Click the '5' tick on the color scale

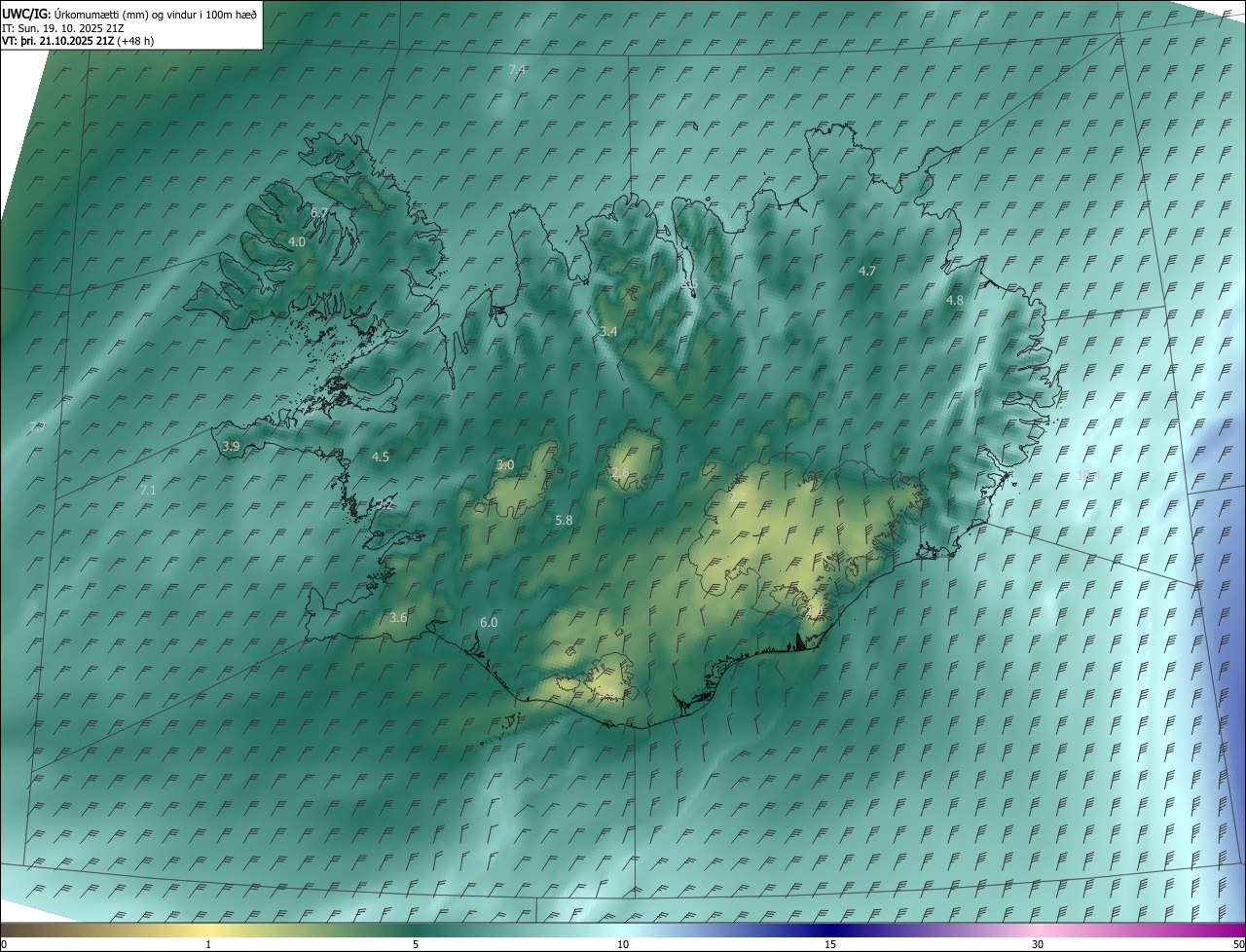(x=416, y=944)
